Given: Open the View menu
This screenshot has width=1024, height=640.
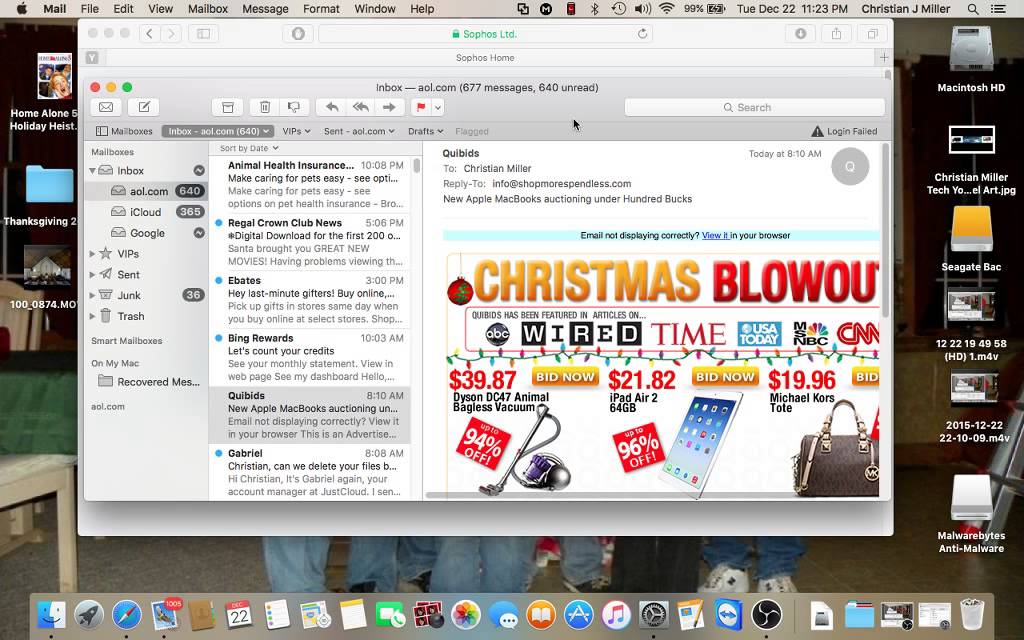Looking at the screenshot, I should point(160,8).
